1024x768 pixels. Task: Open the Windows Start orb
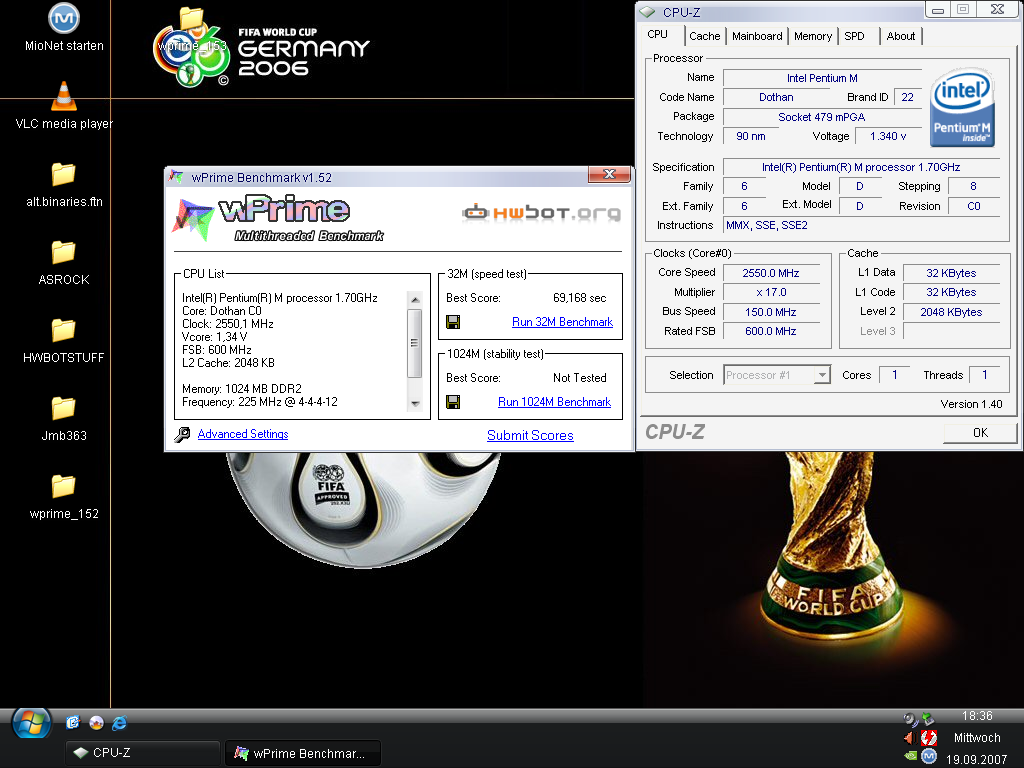click(31, 724)
